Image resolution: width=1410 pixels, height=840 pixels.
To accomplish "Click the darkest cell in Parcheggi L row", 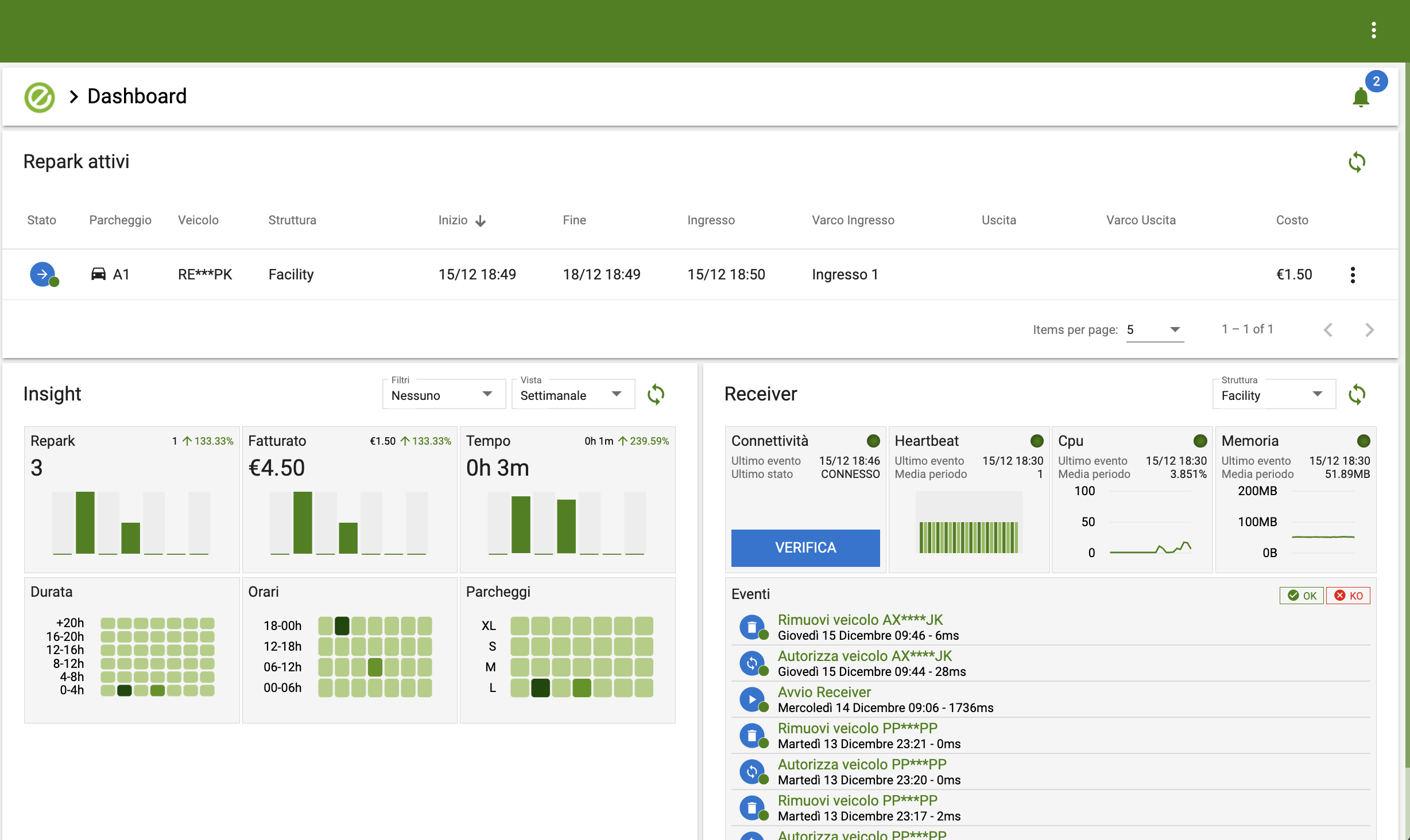I will coord(540,687).
